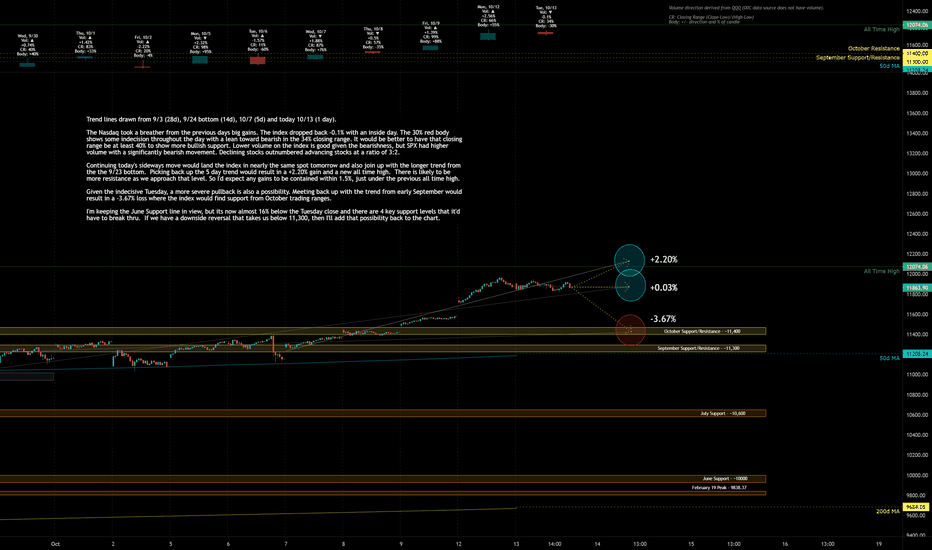932x550 pixels.
Task: Click the June Support ~10000 band label
Action: coord(725,479)
